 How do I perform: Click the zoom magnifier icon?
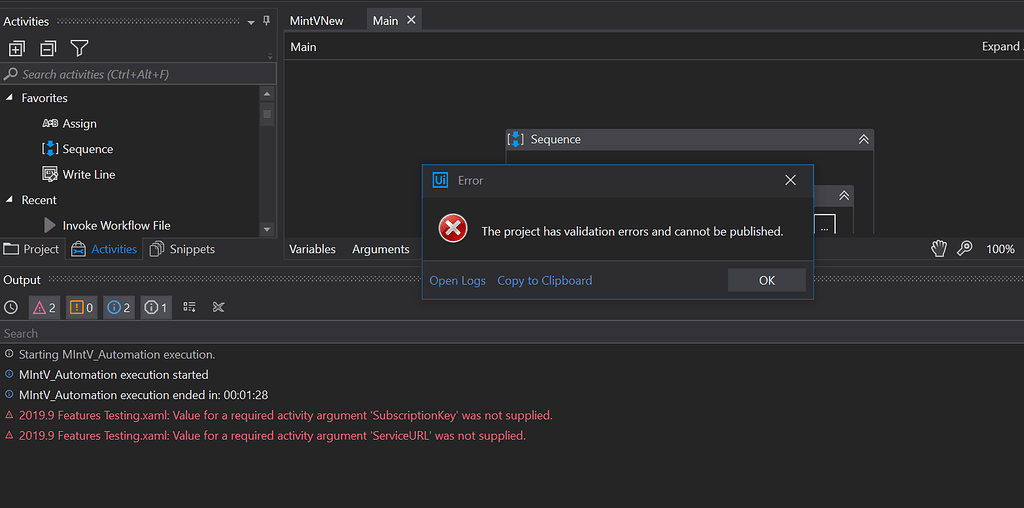point(965,249)
